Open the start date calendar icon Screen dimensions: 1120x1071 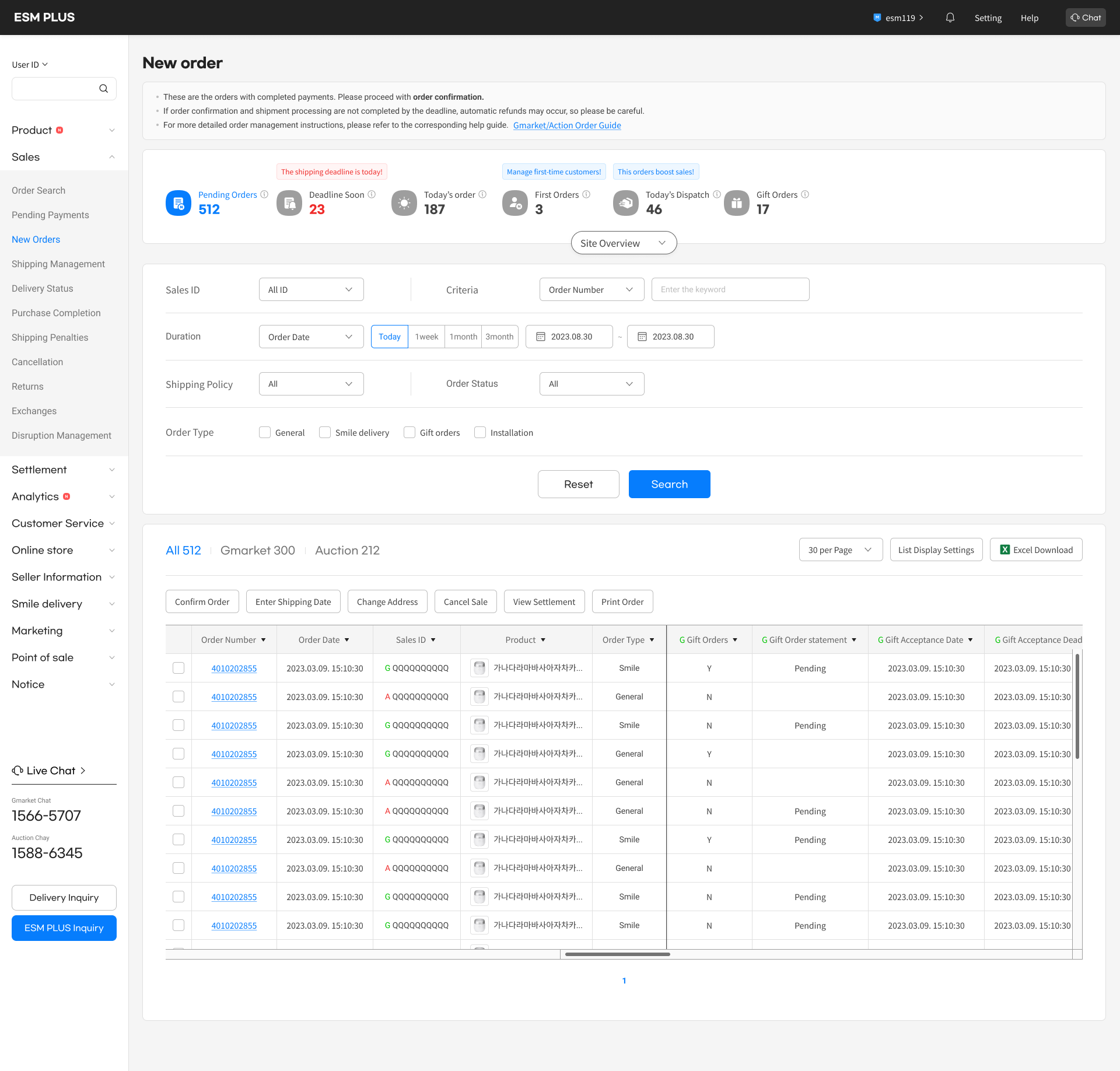pos(541,337)
